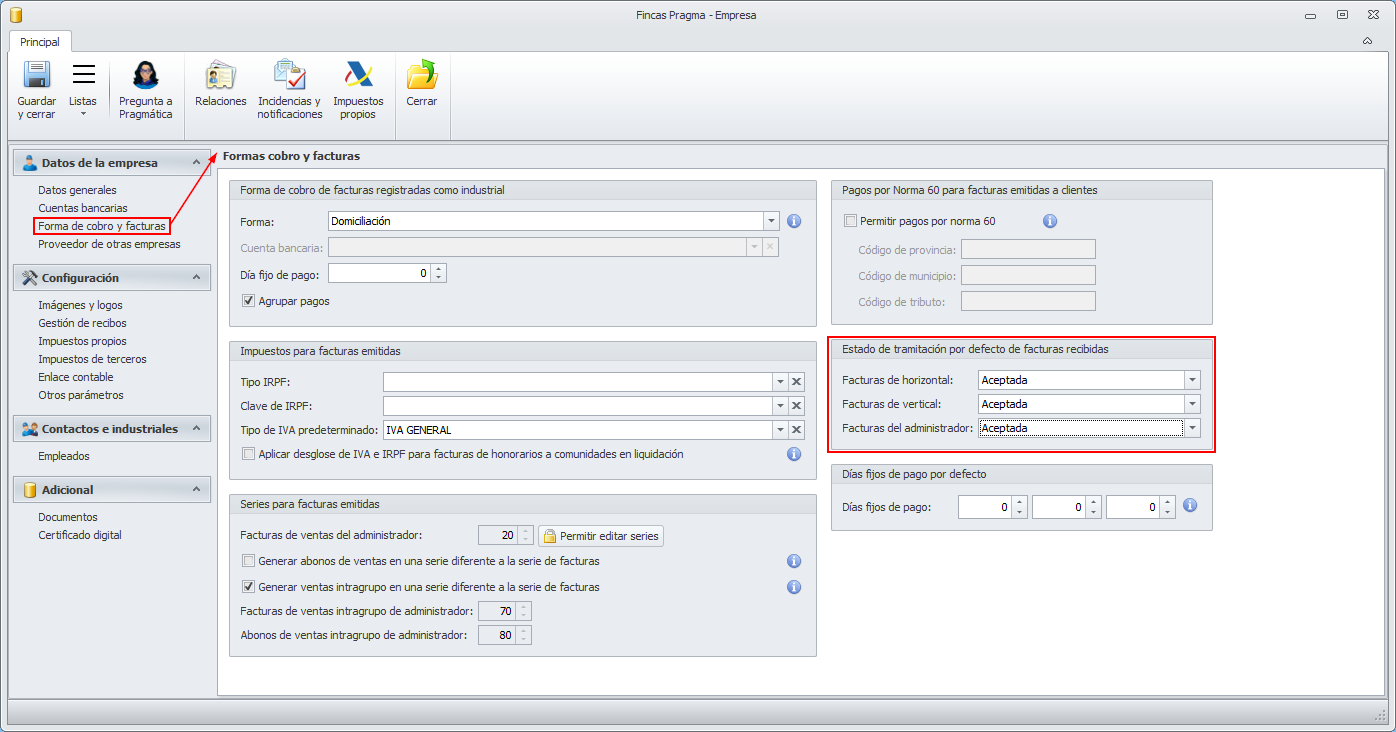Select Datos generales in sidebar
The width and height of the screenshot is (1396, 732).
[x=77, y=190]
